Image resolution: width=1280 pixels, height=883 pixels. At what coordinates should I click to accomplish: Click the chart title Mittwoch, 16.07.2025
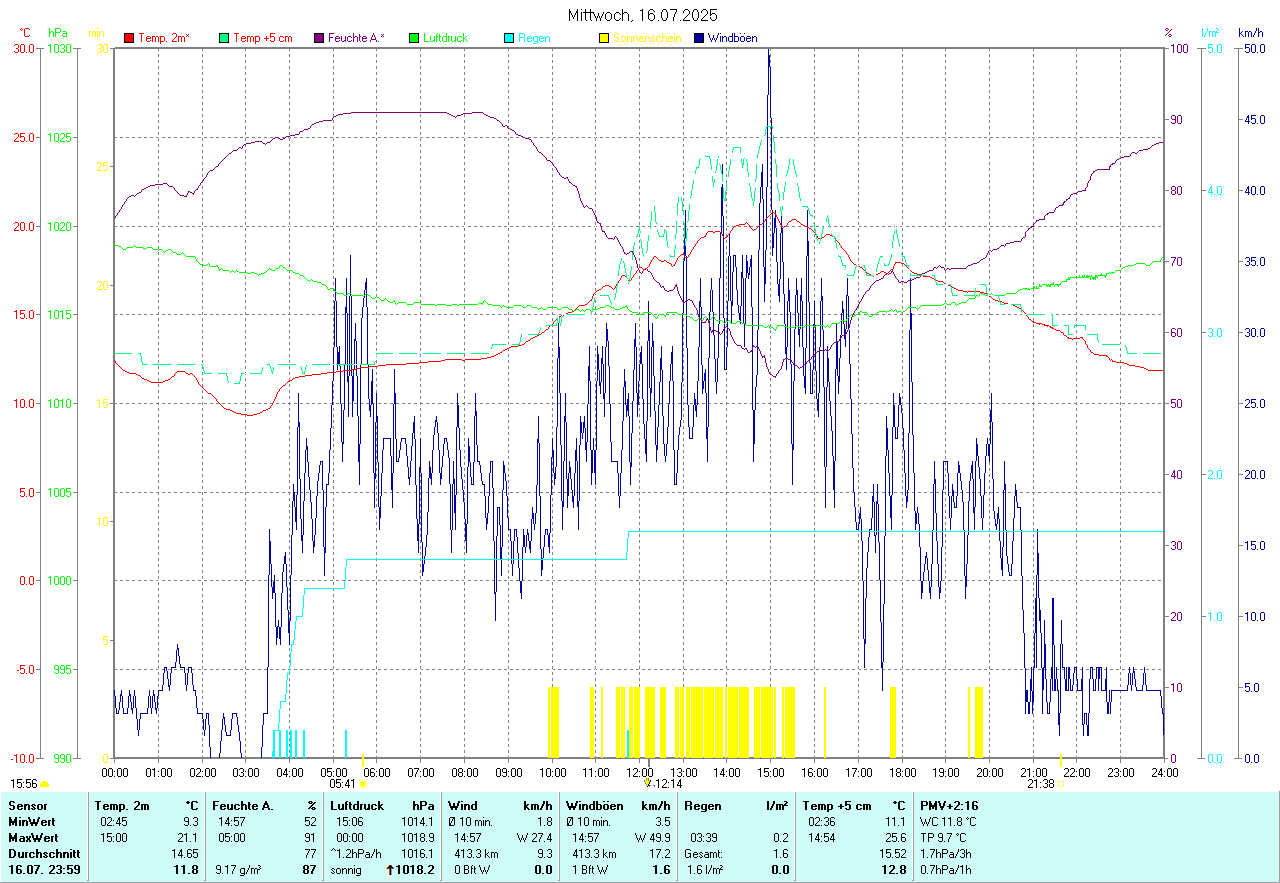(x=642, y=15)
